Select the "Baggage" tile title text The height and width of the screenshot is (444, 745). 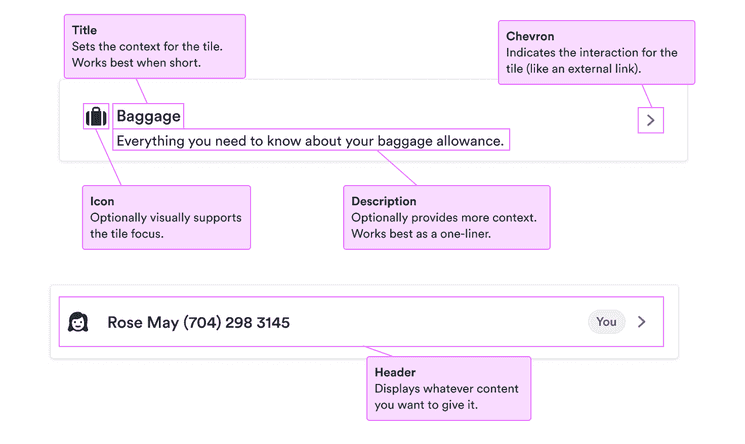(148, 117)
